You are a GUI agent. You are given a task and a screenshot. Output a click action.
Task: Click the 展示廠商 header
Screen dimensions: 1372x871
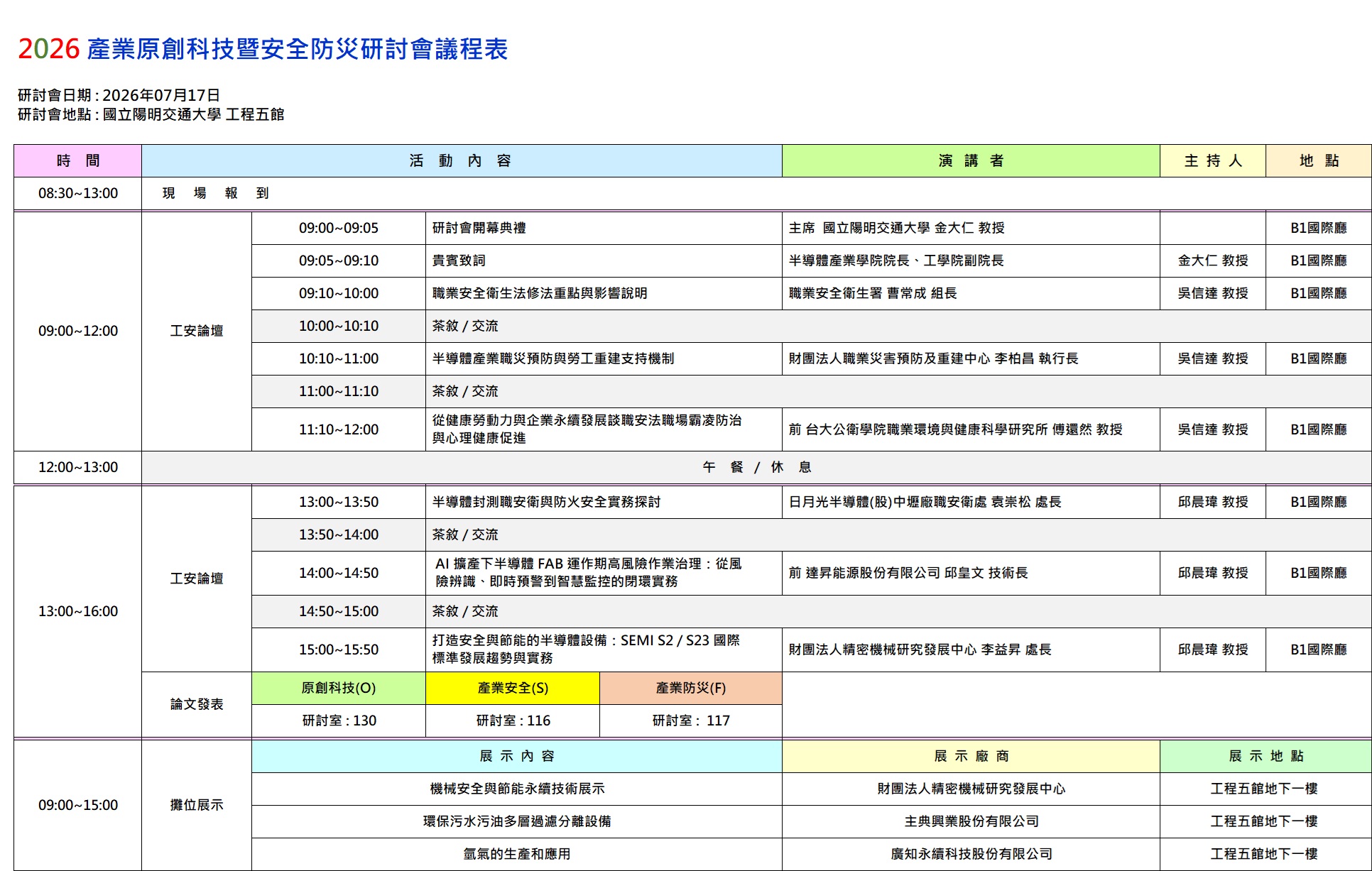[971, 756]
